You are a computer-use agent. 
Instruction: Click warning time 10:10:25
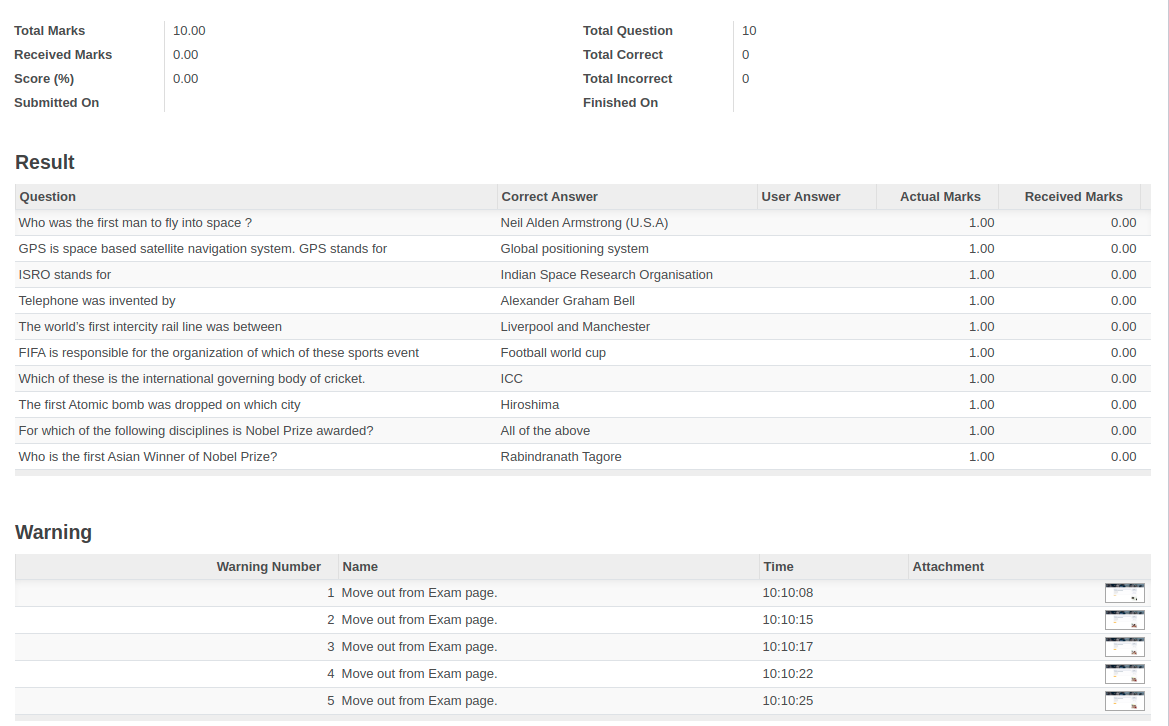(788, 701)
